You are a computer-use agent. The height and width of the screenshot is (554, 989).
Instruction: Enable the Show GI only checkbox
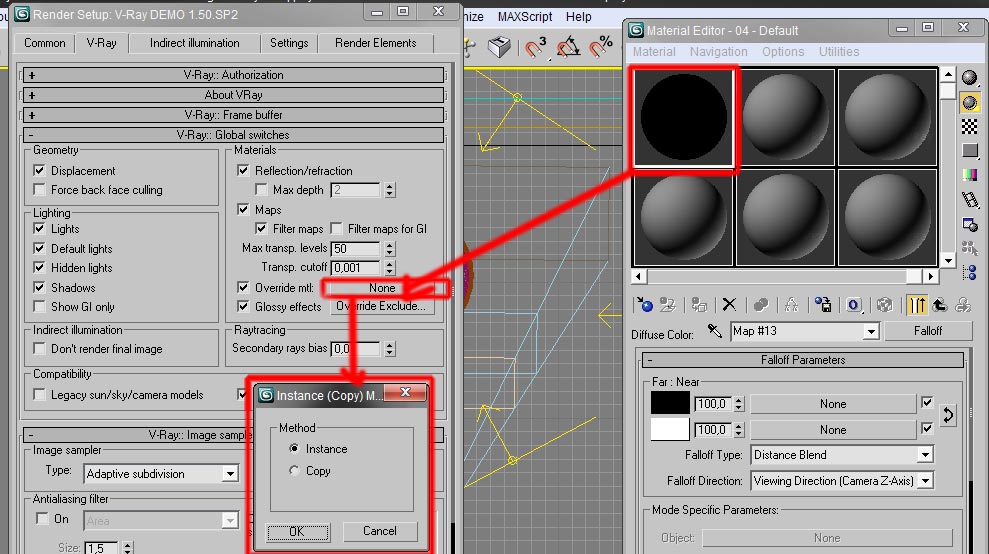pyautogui.click(x=40, y=307)
